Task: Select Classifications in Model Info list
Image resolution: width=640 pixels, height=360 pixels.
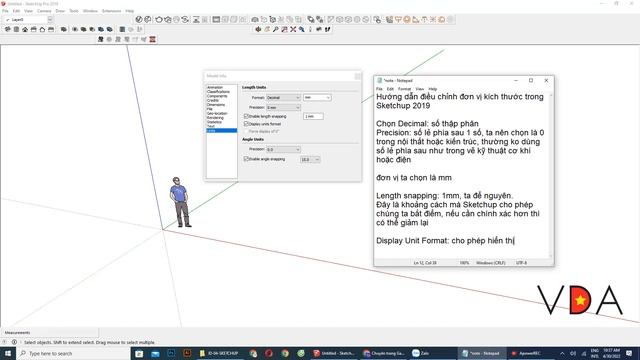Action: (218, 92)
